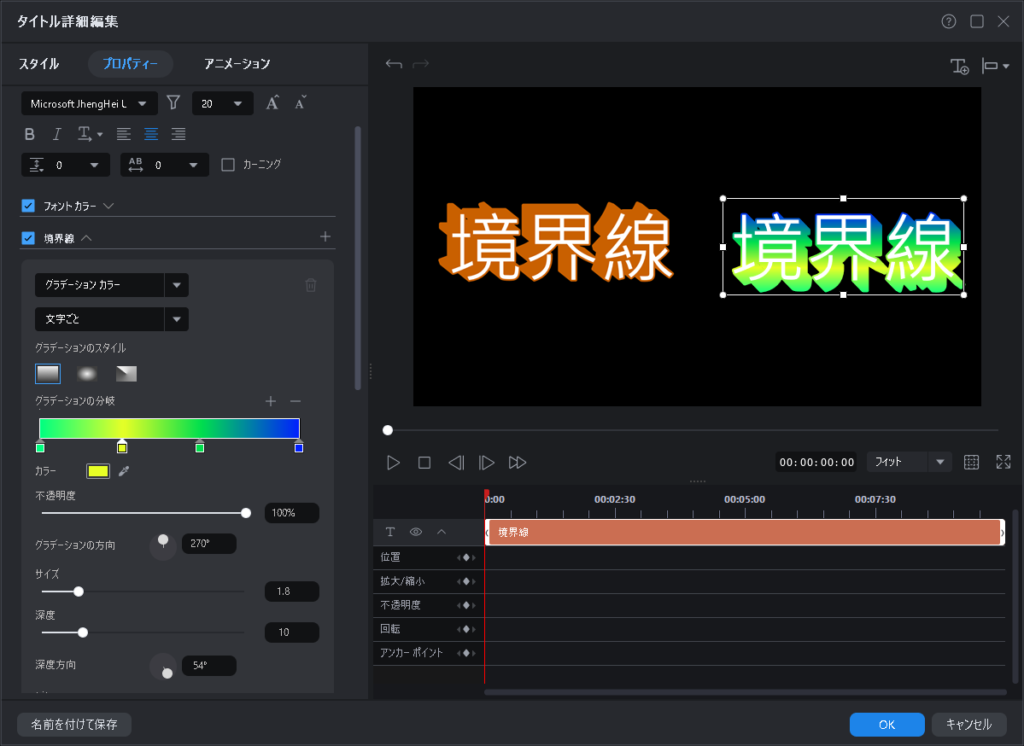This screenshot has height=746, width=1024.
Task: Open the font name dropdown
Action: click(x=90, y=103)
